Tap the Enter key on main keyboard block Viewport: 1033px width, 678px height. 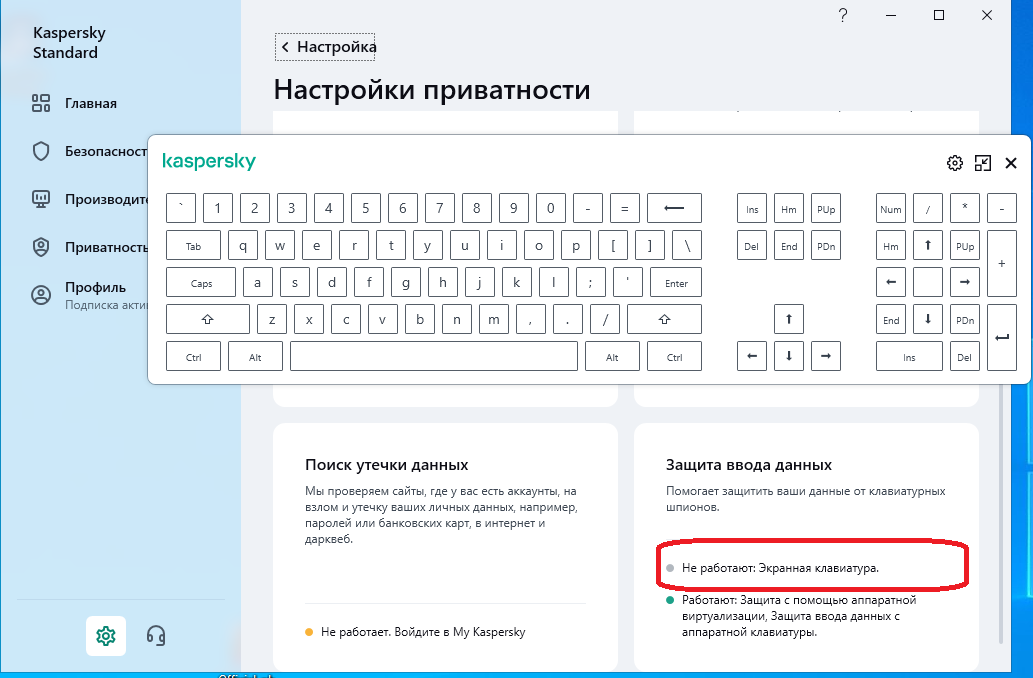(676, 282)
